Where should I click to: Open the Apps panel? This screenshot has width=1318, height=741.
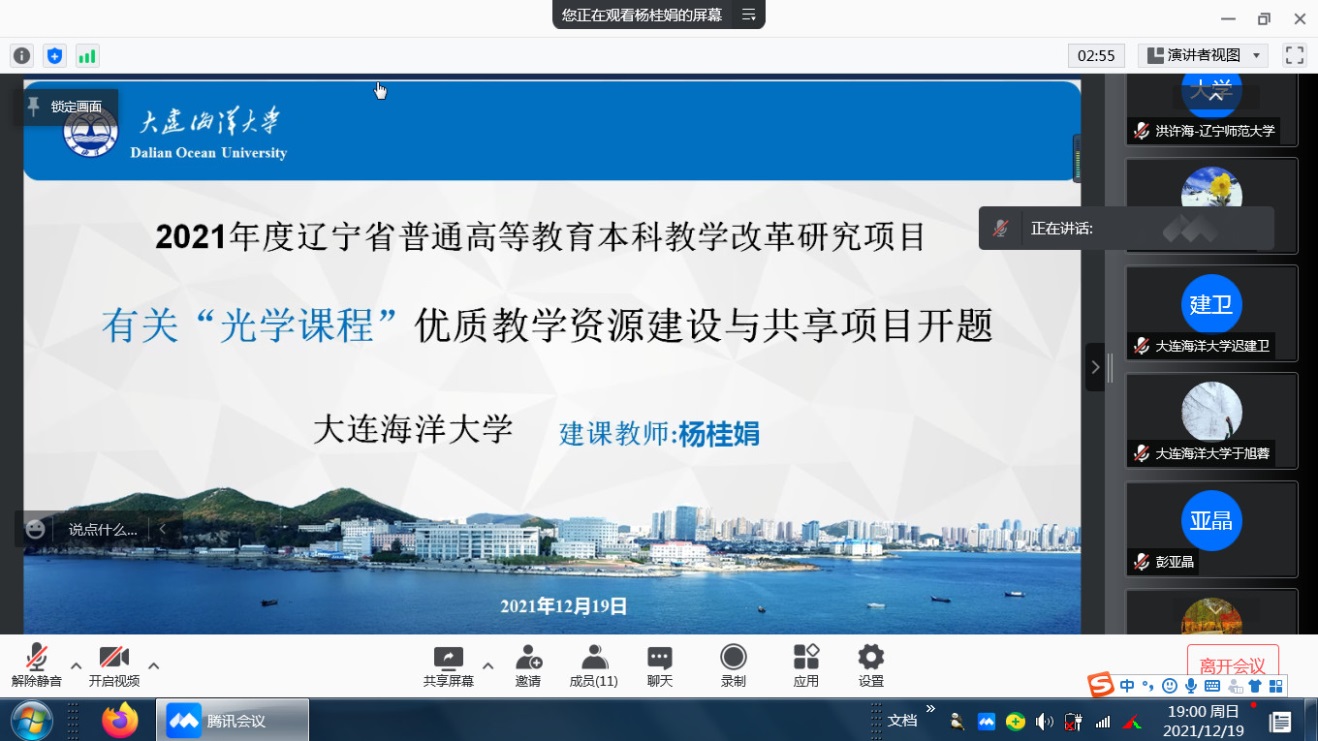(x=806, y=666)
